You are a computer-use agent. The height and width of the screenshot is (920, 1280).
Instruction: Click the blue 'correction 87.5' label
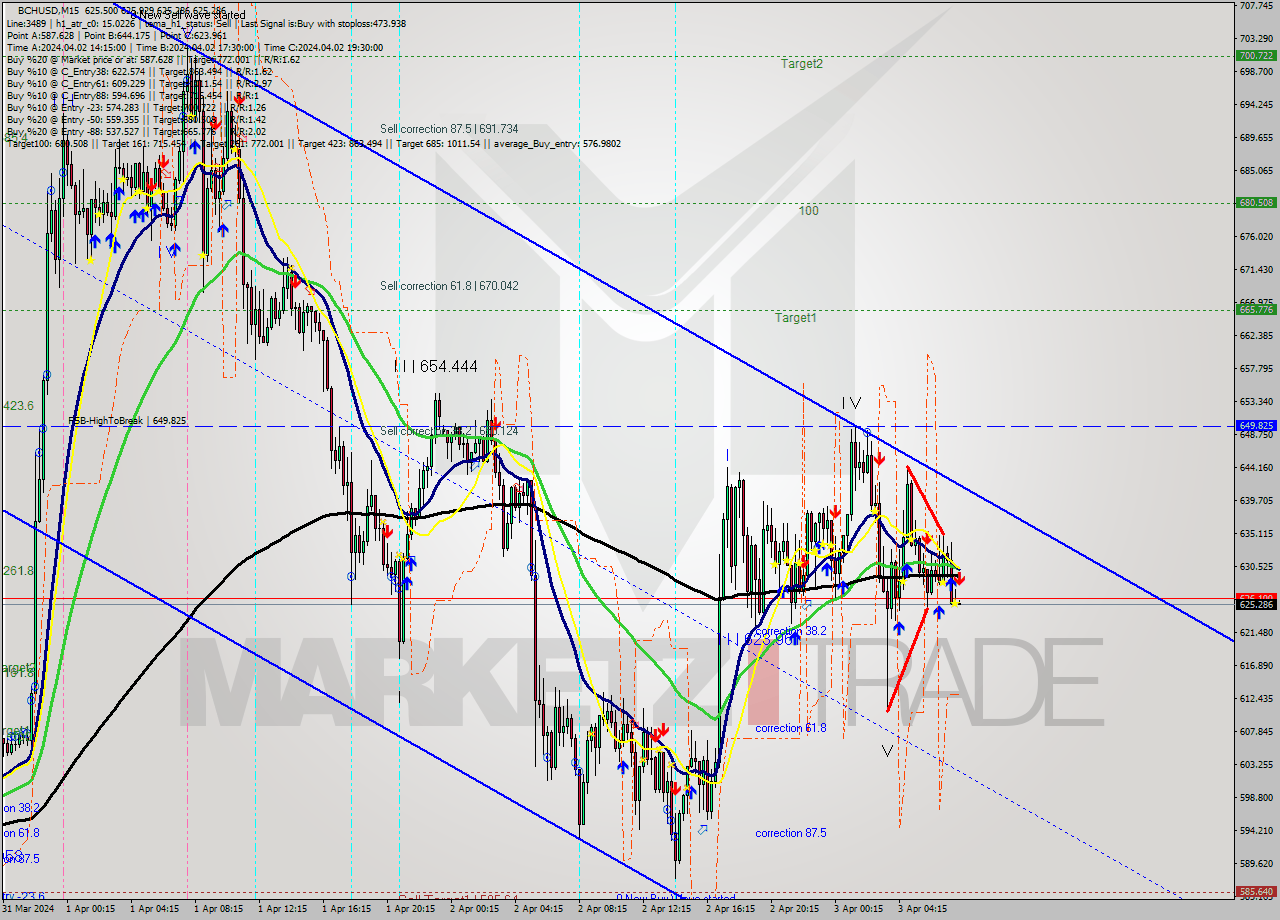pyautogui.click(x=793, y=833)
